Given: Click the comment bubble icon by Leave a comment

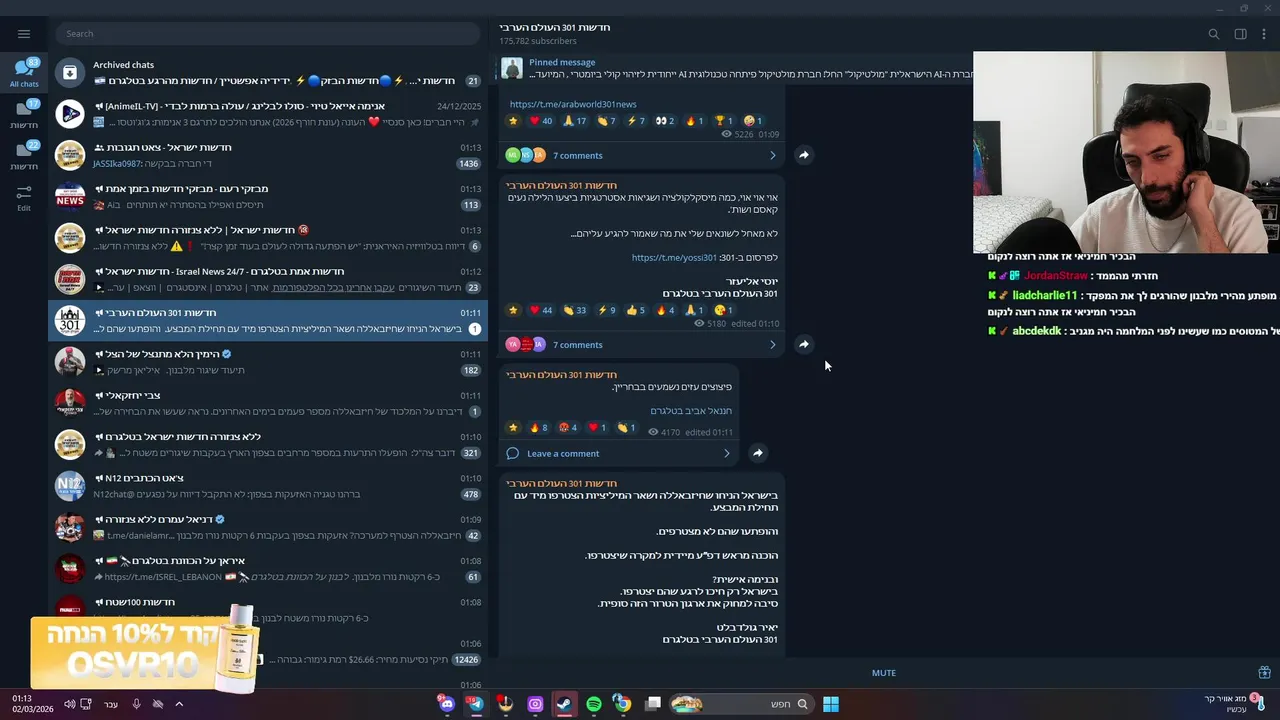Looking at the screenshot, I should 513,453.
